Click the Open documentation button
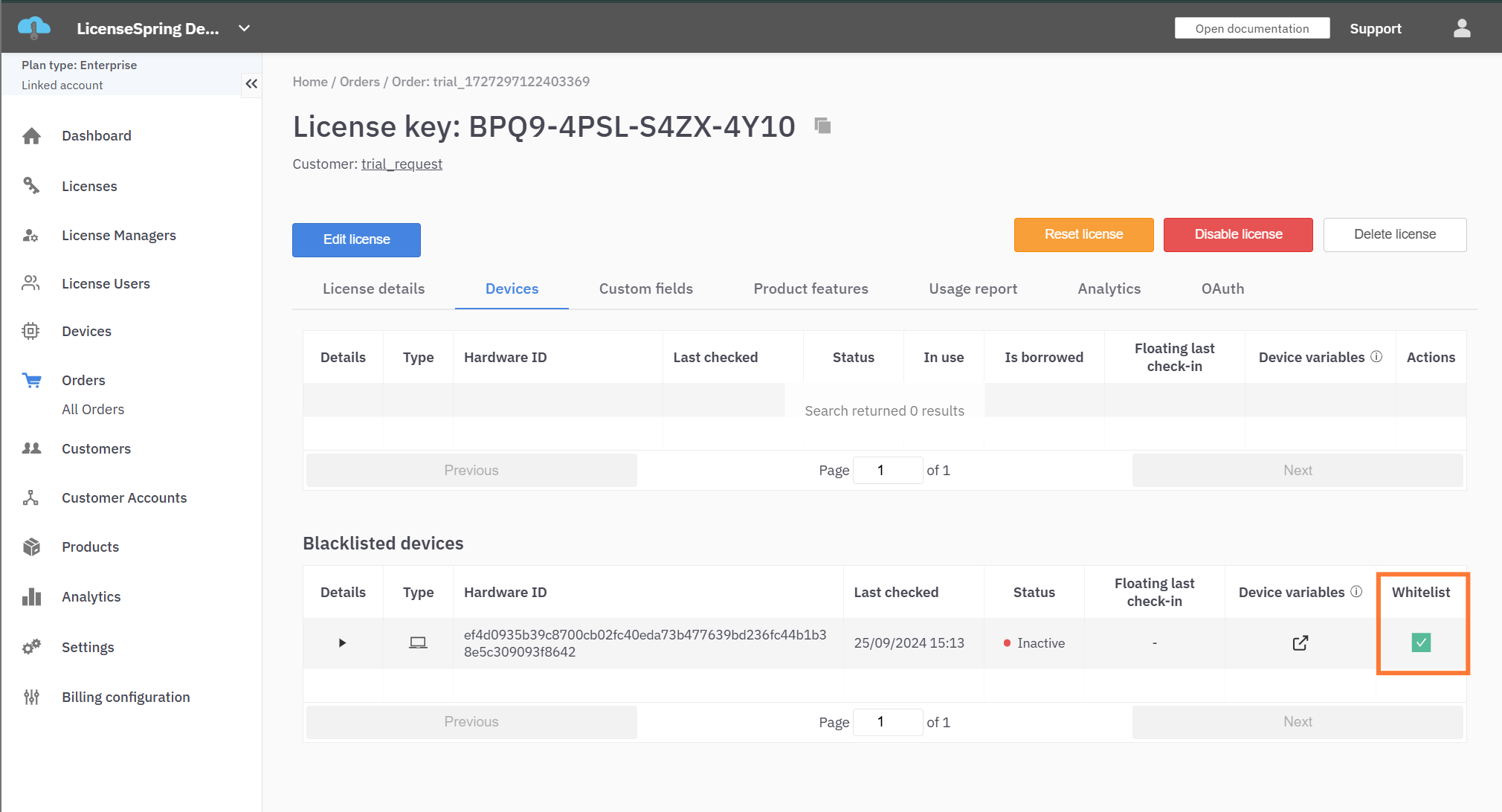The width and height of the screenshot is (1502, 812). tap(1251, 28)
